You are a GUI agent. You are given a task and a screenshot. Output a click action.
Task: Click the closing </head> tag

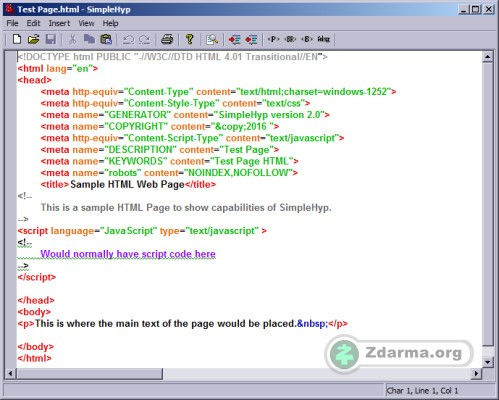coord(36,300)
